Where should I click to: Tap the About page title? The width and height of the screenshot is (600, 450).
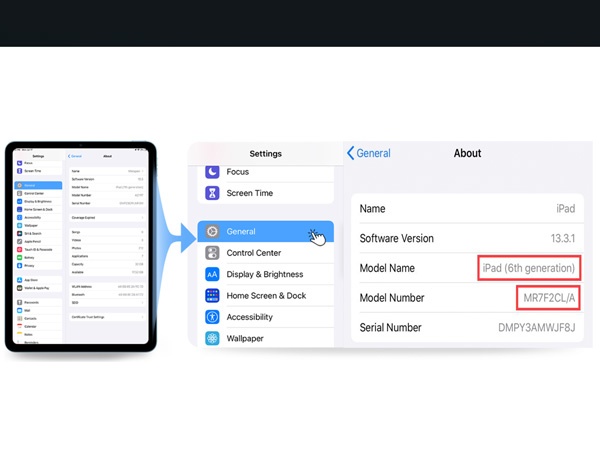click(x=467, y=153)
